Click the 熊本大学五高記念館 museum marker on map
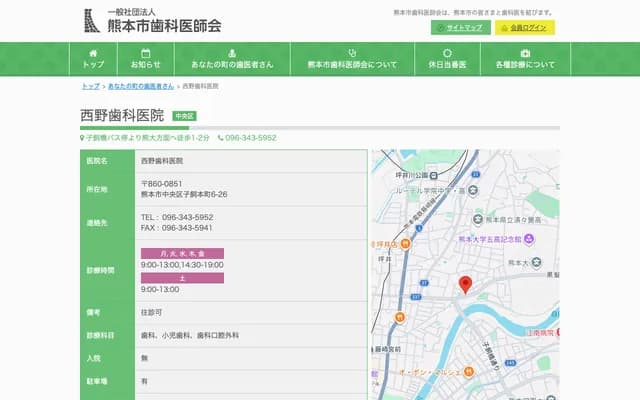This screenshot has width=640, height=400. (530, 239)
